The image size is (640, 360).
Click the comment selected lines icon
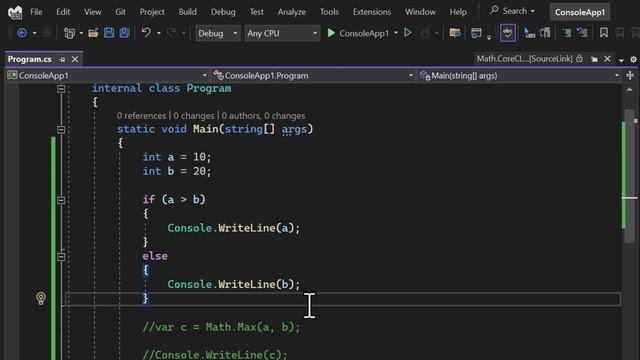tap(567, 33)
